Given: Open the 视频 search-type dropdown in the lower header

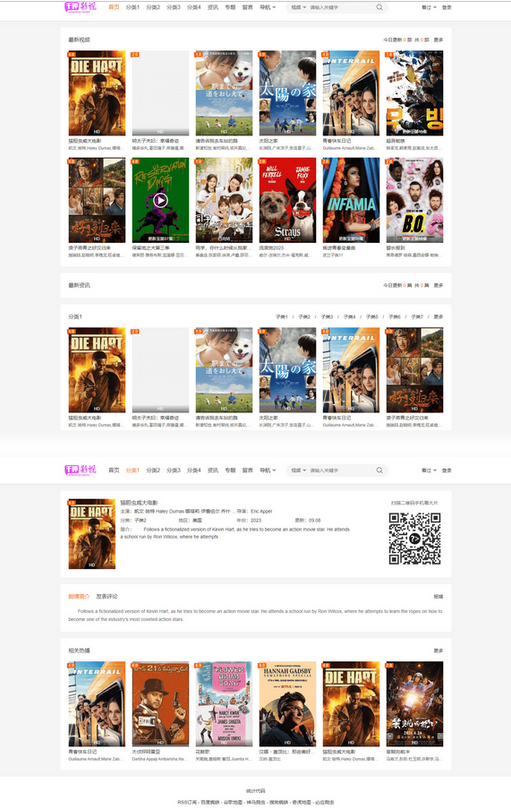Looking at the screenshot, I should pos(298,470).
